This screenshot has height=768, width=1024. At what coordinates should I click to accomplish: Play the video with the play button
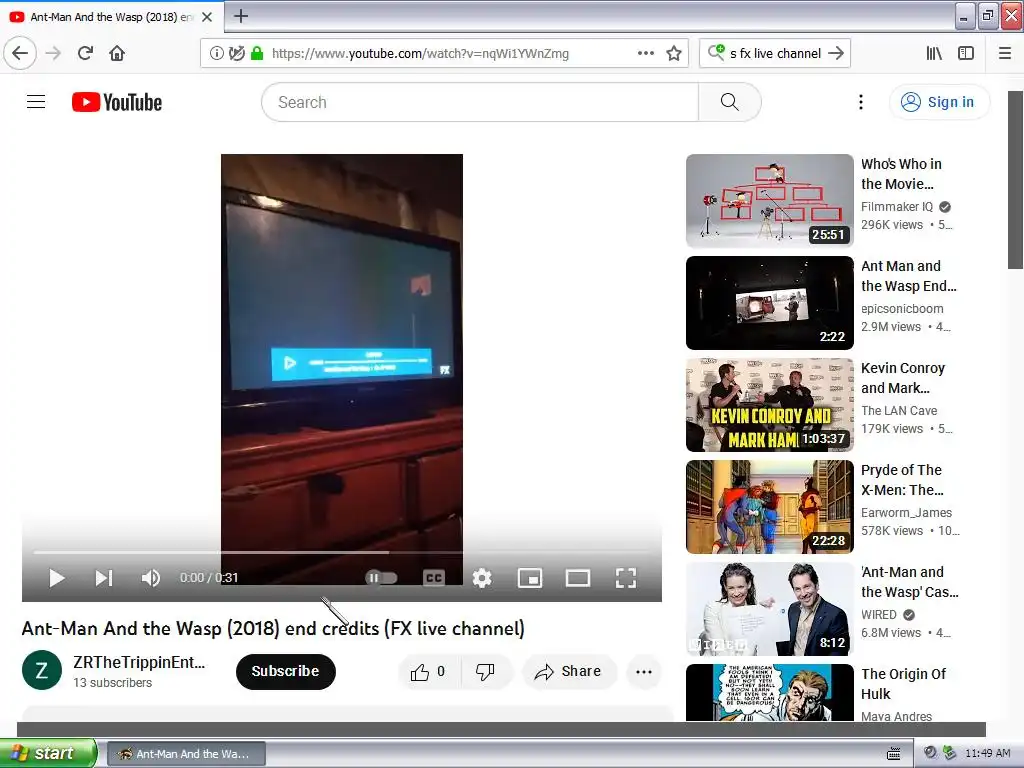pyautogui.click(x=56, y=578)
